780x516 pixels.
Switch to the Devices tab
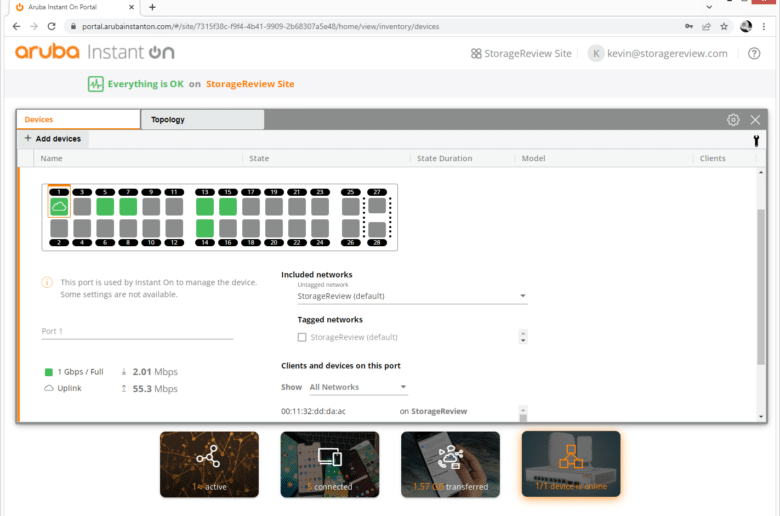[x=78, y=119]
